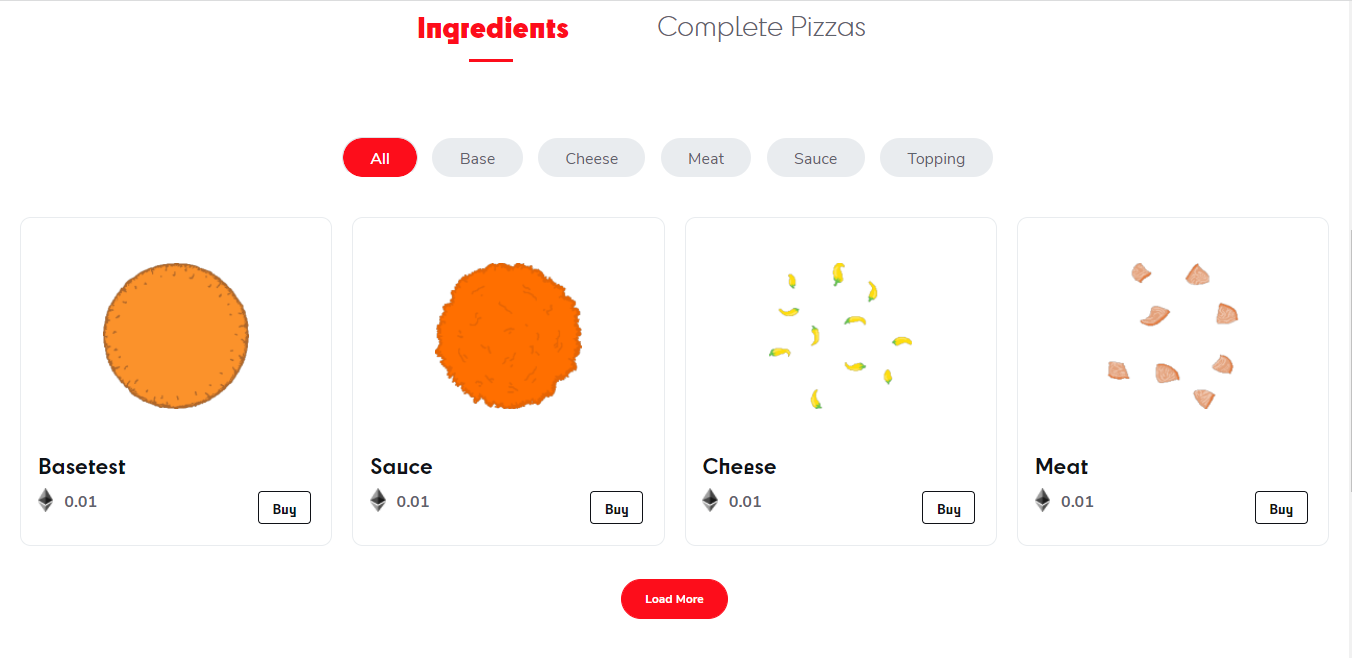This screenshot has height=658, width=1352.
Task: Click the Ethereum icon on Basetest card
Action: [x=46, y=500]
